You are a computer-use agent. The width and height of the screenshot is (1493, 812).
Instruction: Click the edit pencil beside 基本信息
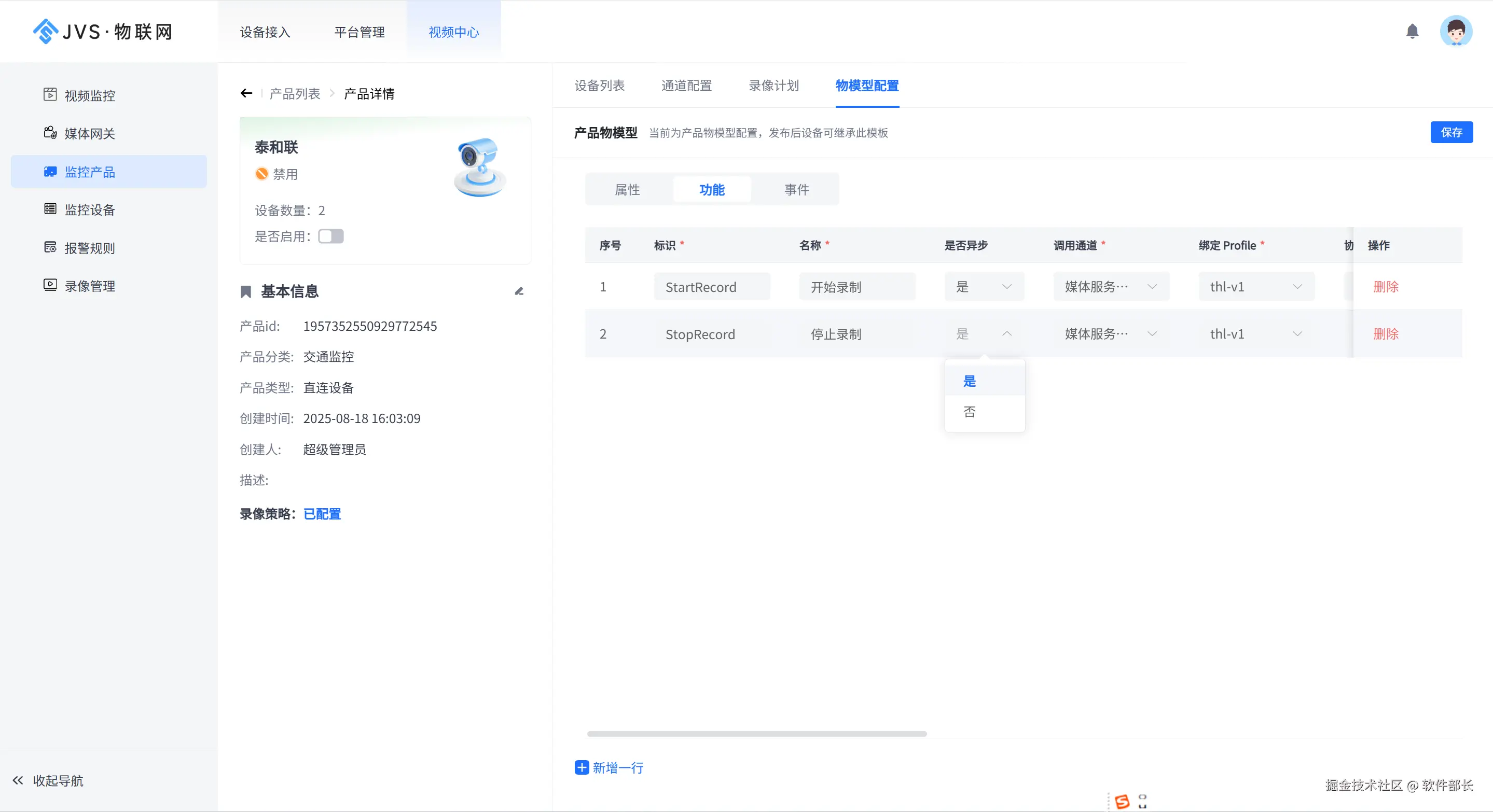click(519, 291)
